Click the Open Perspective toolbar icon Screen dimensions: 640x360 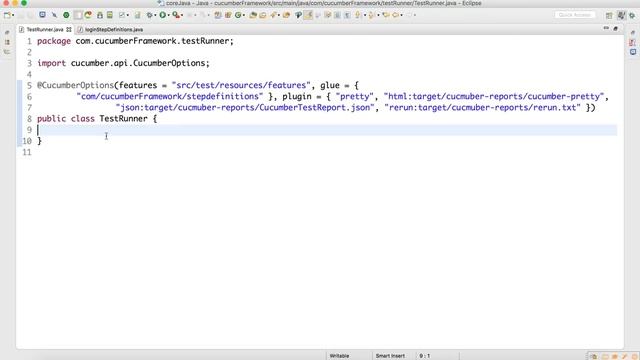(609, 16)
